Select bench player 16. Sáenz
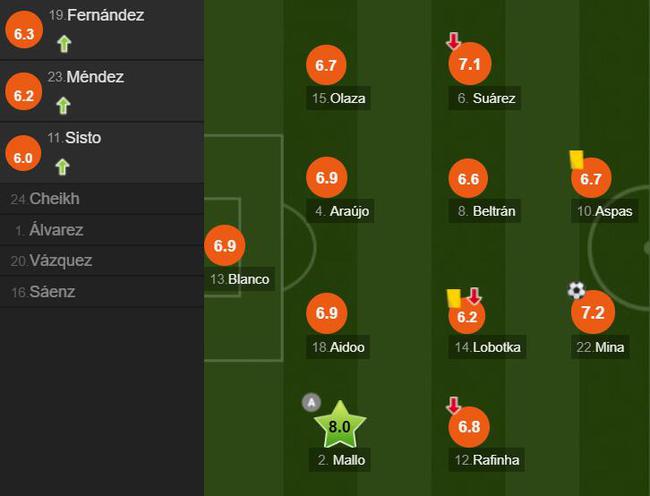The image size is (650, 496). pos(102,292)
